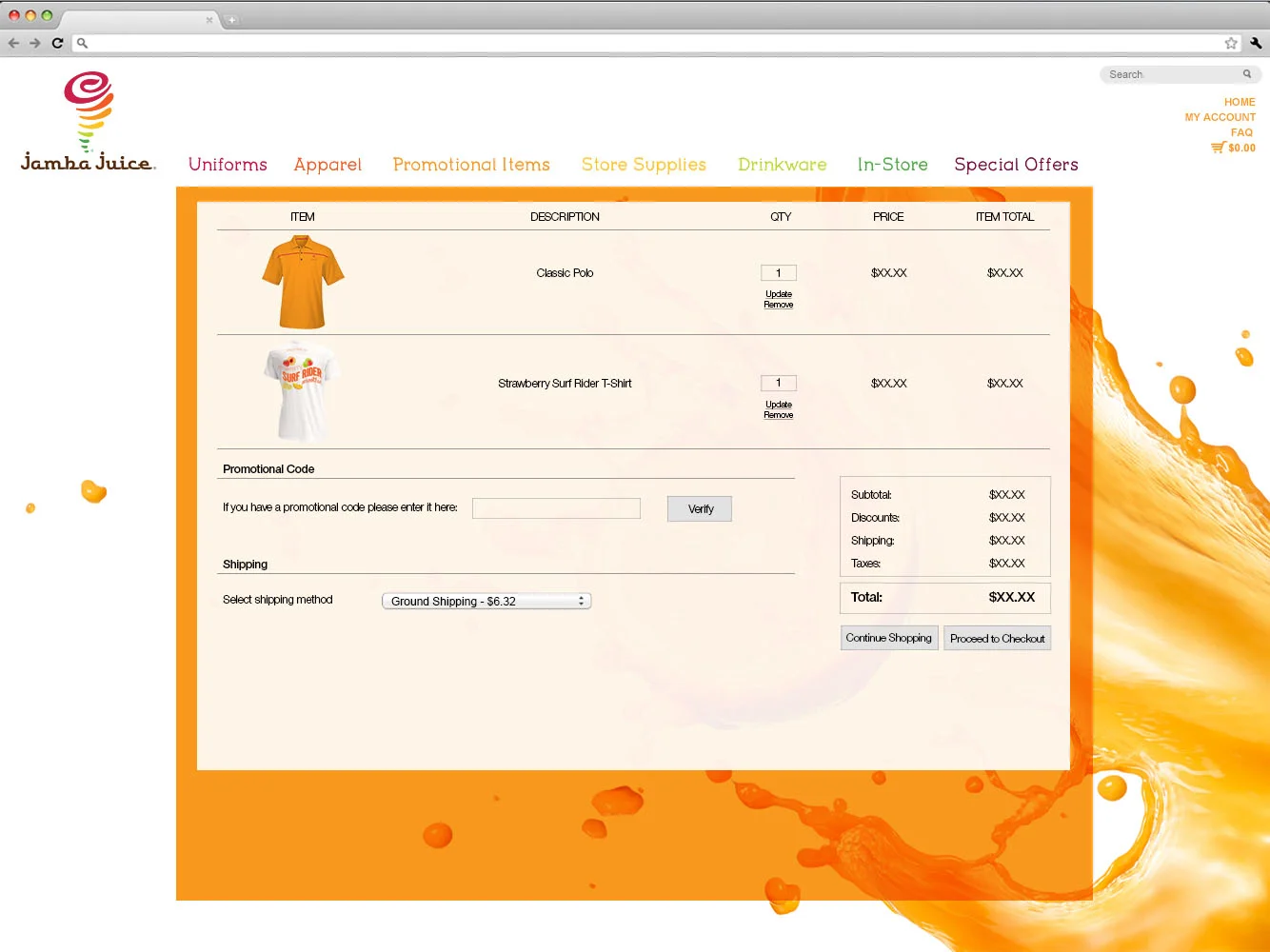Close the current browser tab
Image resolution: width=1270 pixels, height=952 pixels.
(x=209, y=20)
